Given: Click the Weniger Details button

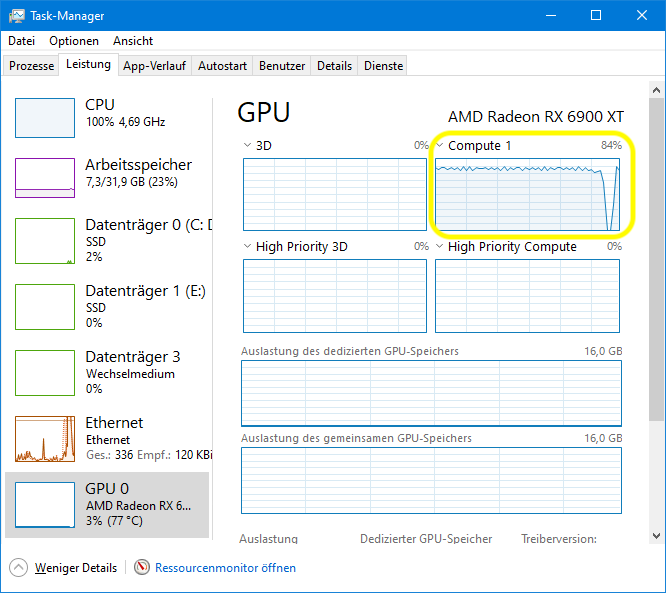Looking at the screenshot, I should click(x=75, y=568).
